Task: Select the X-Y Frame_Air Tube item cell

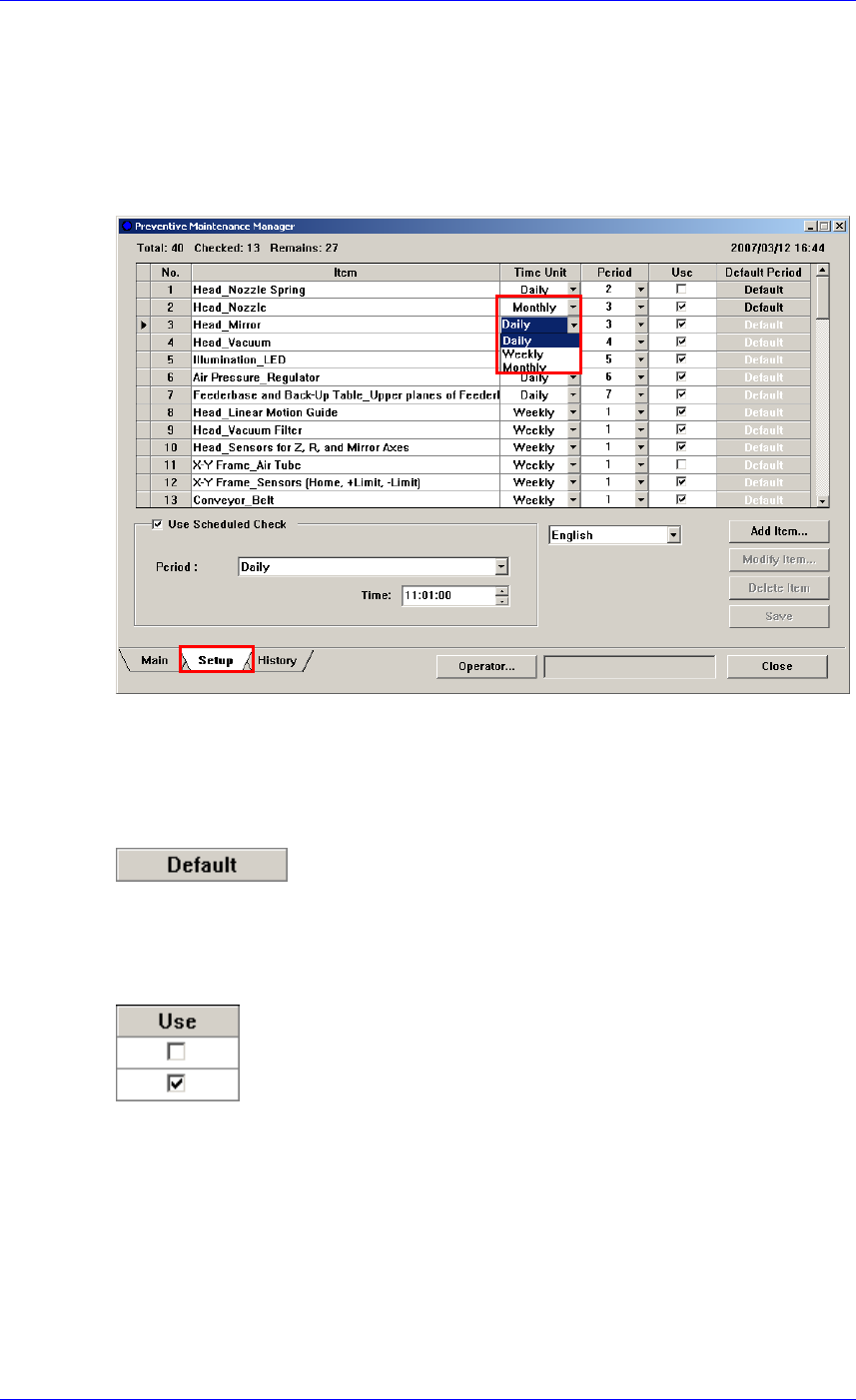Action: [345, 465]
